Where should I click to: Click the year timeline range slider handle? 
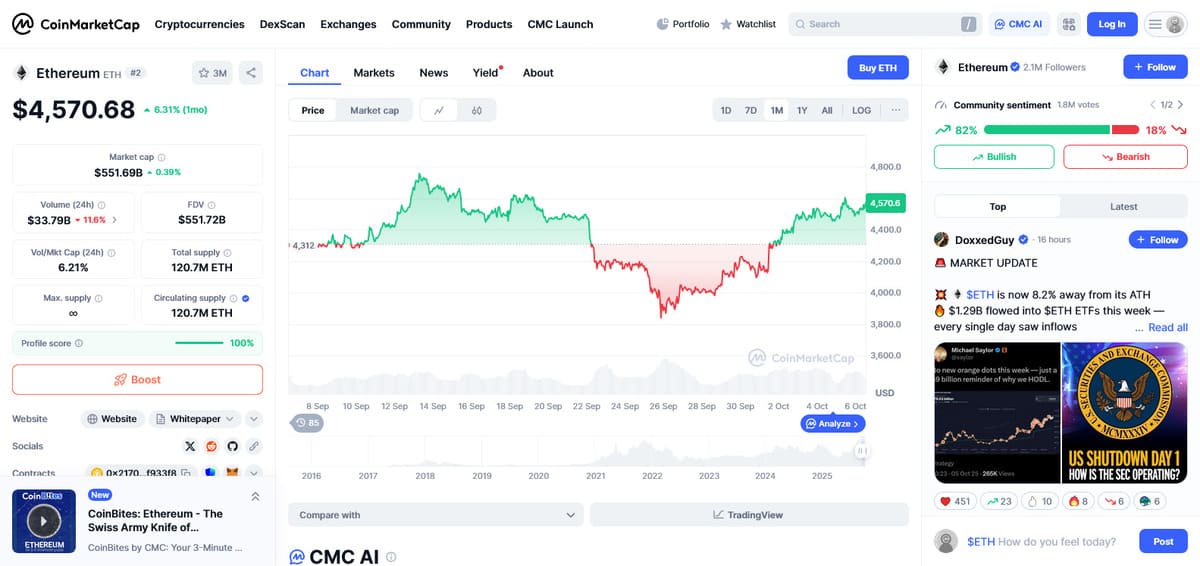861,452
